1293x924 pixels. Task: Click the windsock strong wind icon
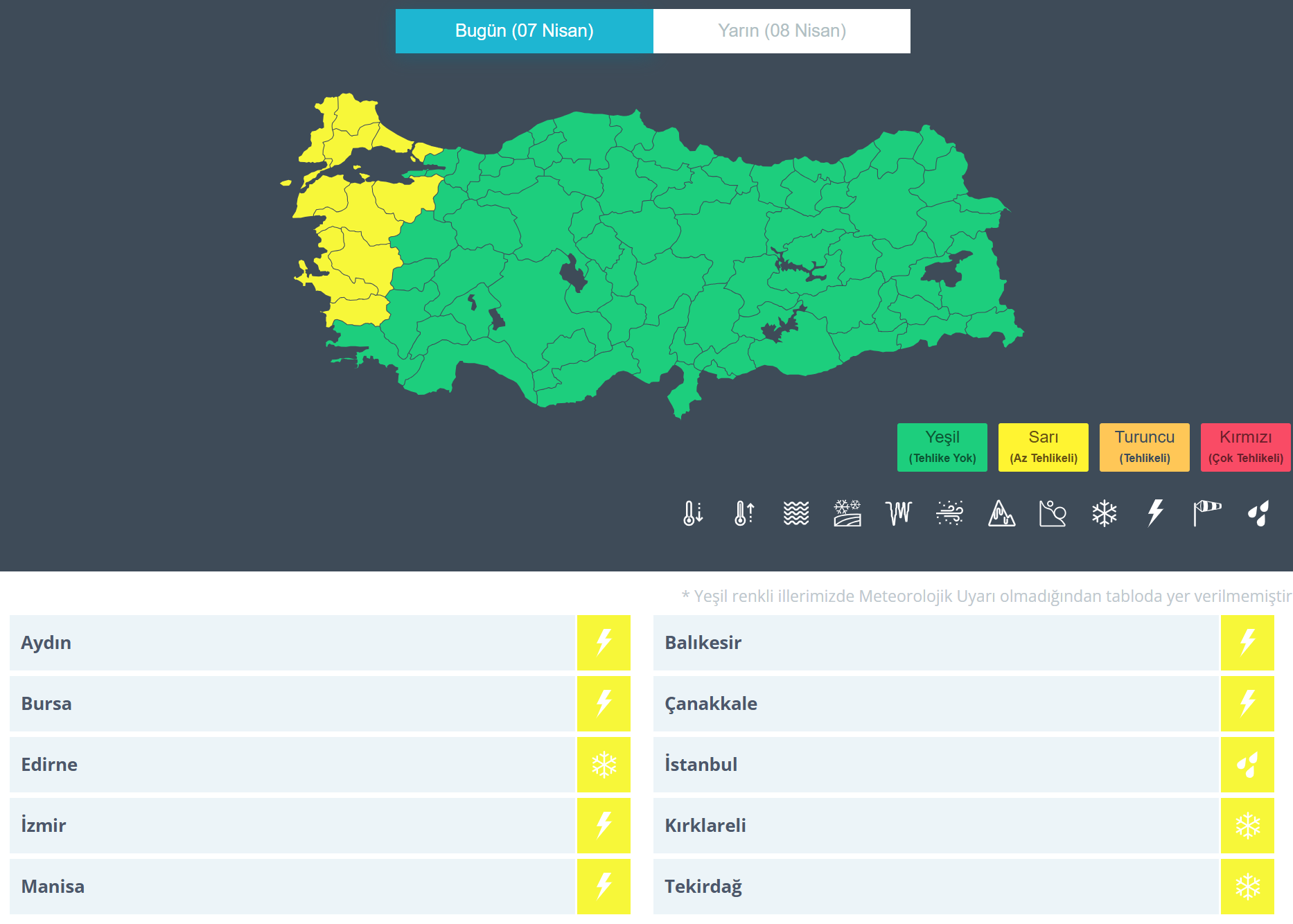pos(1207,513)
